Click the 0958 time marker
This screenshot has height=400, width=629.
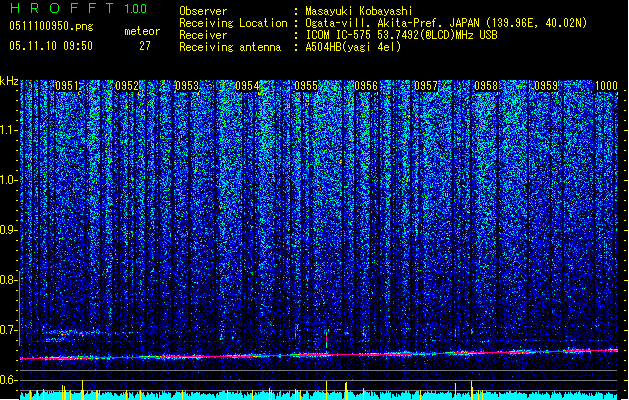[x=486, y=86]
